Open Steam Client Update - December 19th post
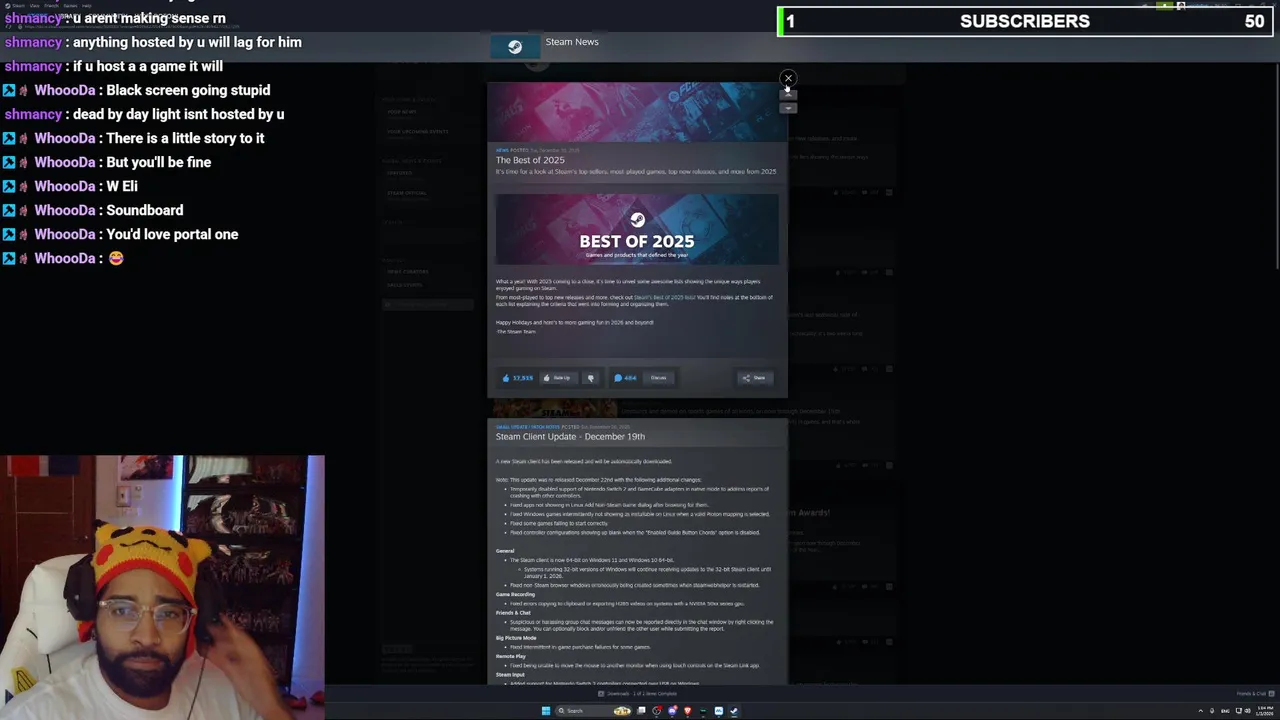 (570, 436)
